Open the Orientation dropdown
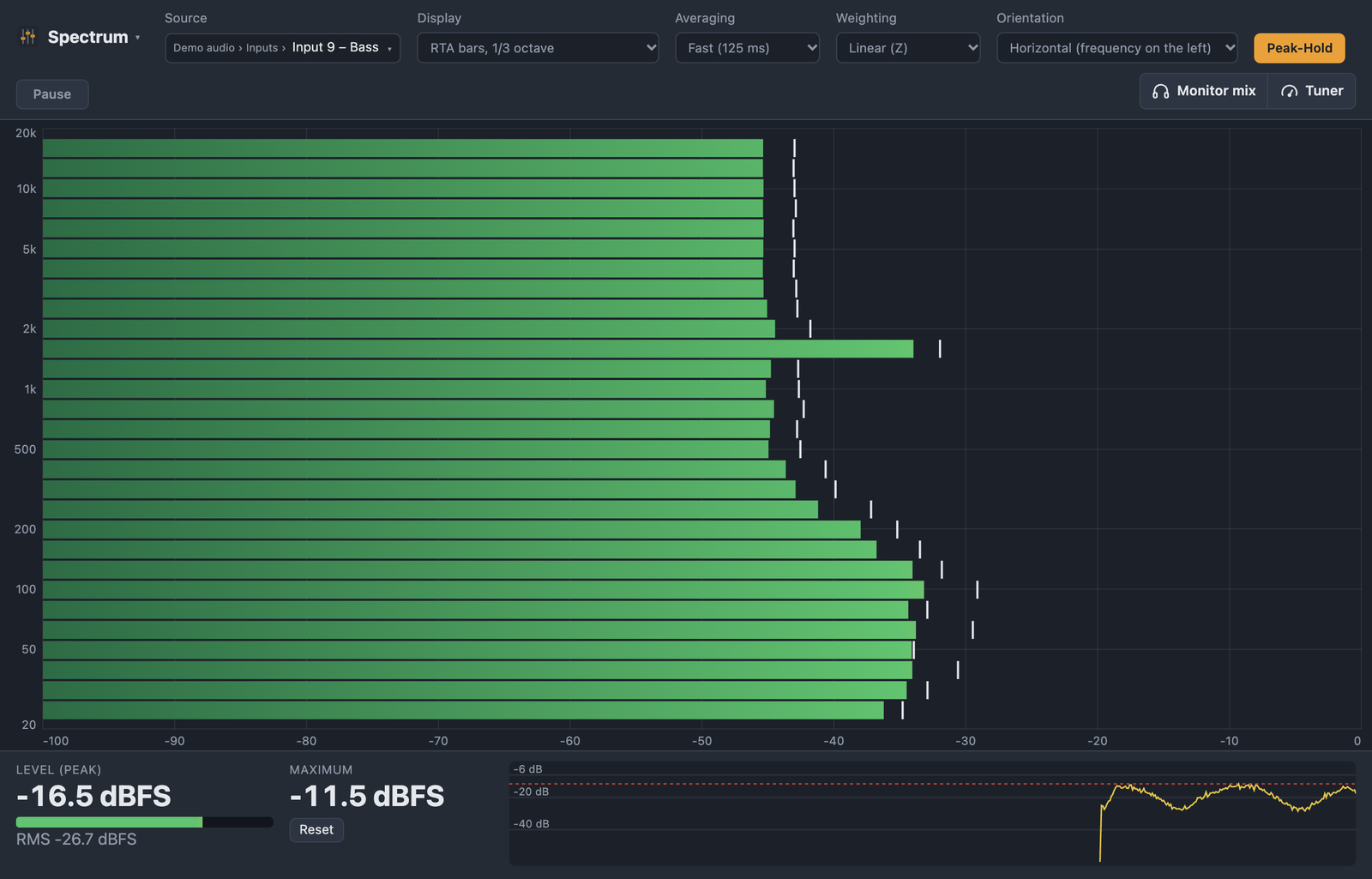1372x879 pixels. pos(1116,48)
